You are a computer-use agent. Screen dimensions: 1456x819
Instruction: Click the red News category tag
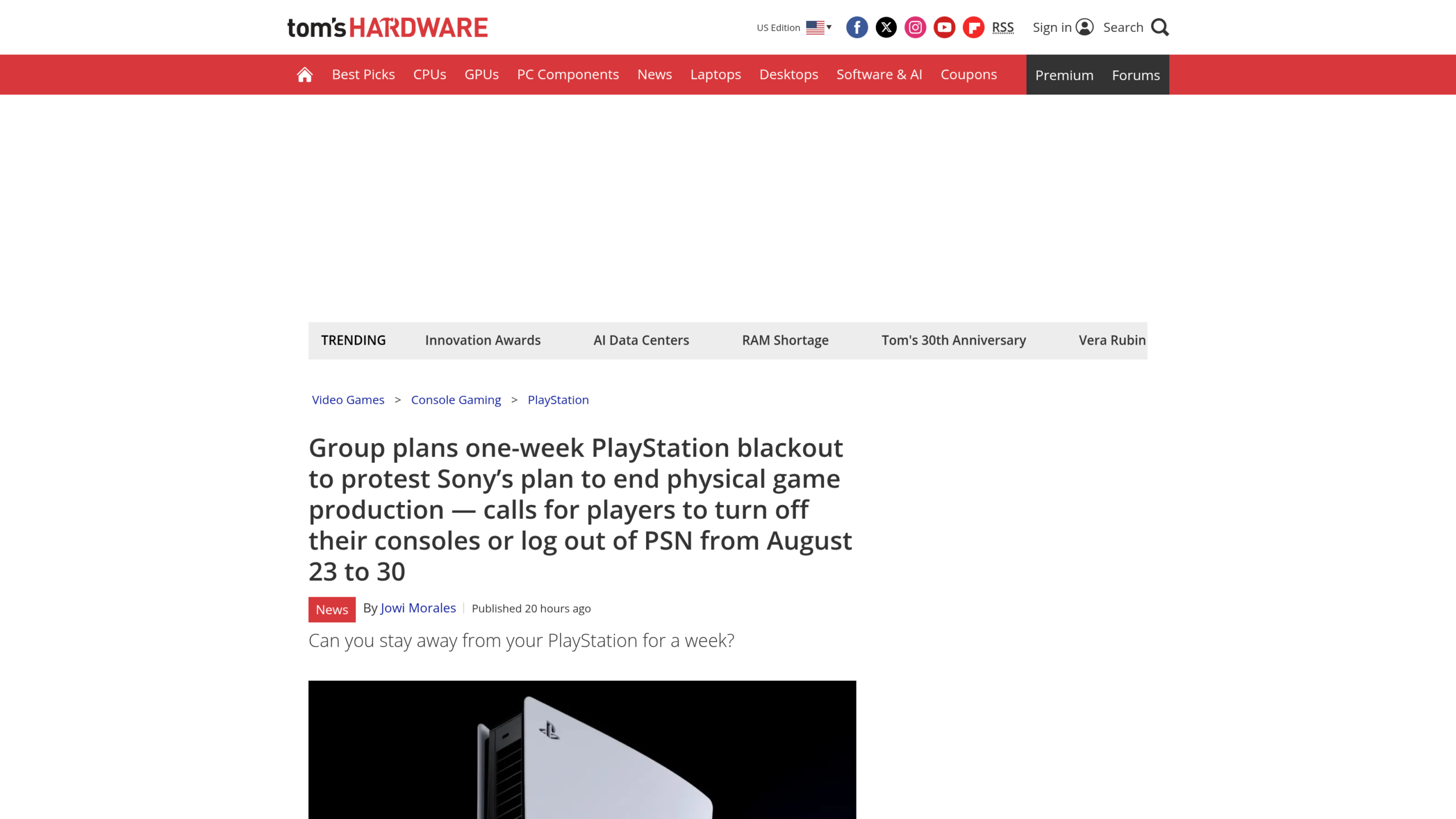click(x=332, y=609)
